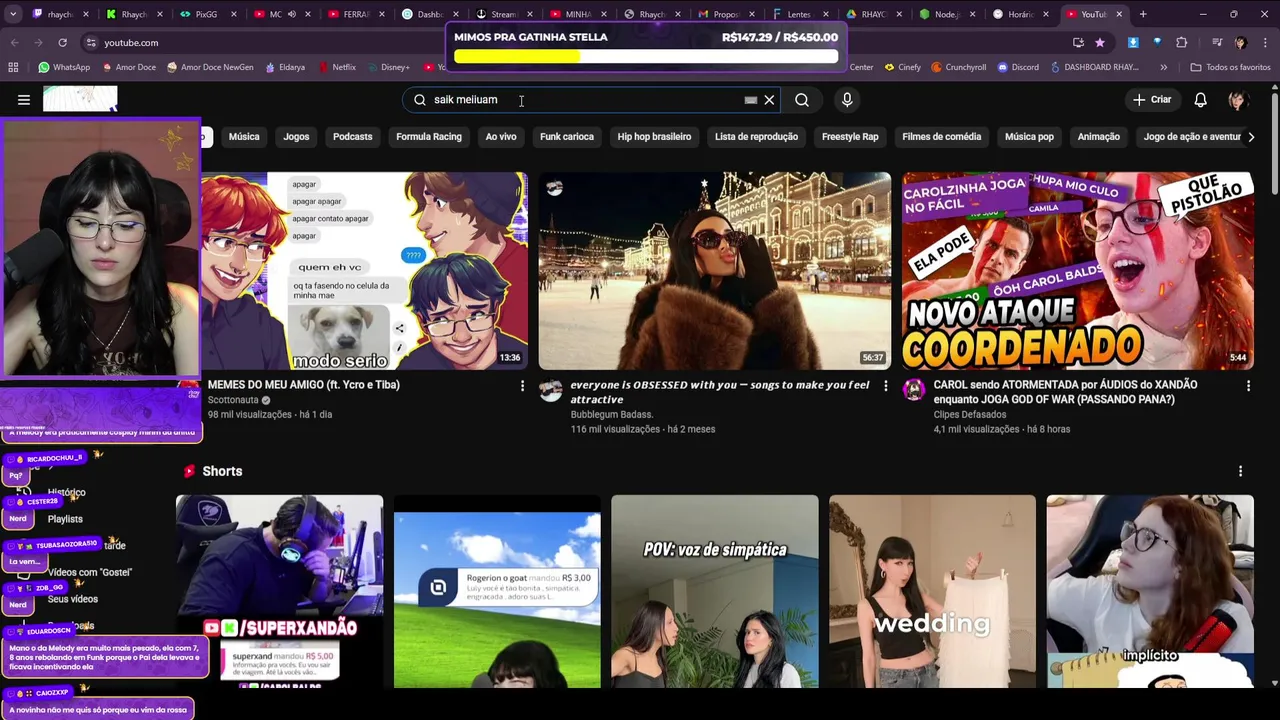Open the Netflix bookmark
Screen dimensions: 1280x720
pos(337,68)
